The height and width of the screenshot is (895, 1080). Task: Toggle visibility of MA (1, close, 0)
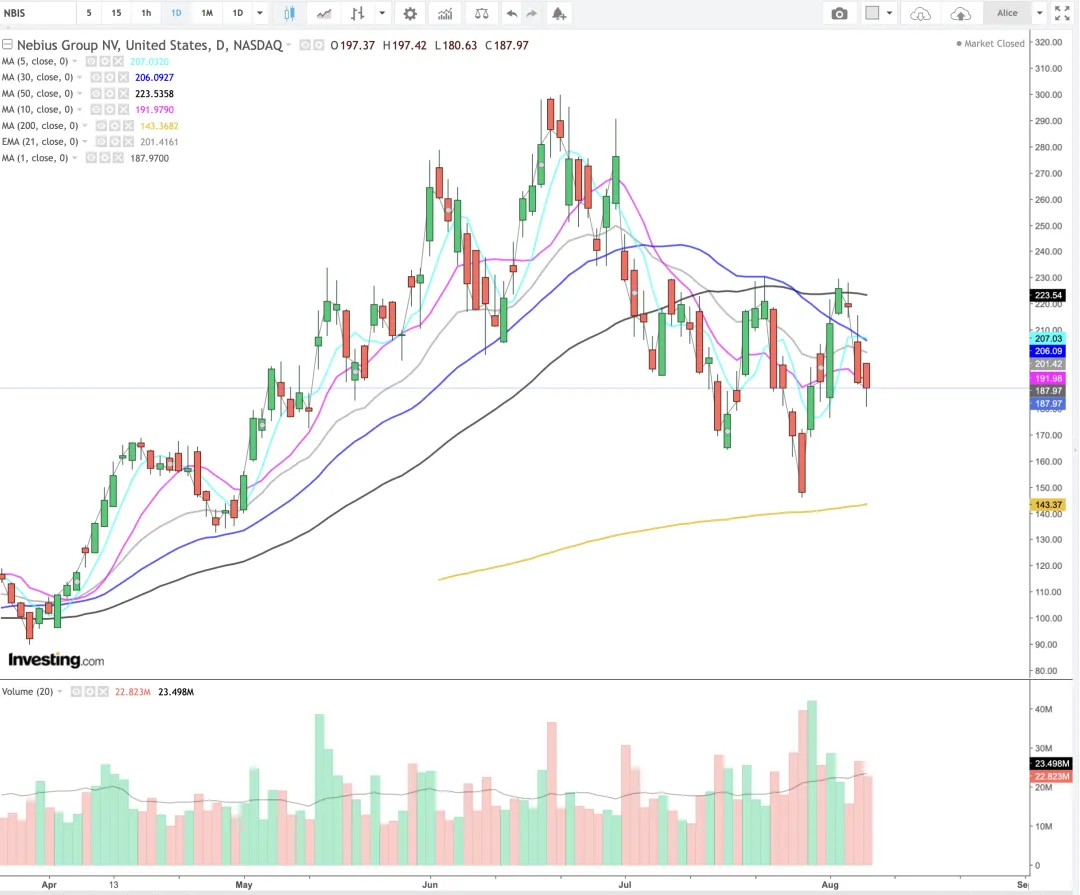tap(91, 158)
